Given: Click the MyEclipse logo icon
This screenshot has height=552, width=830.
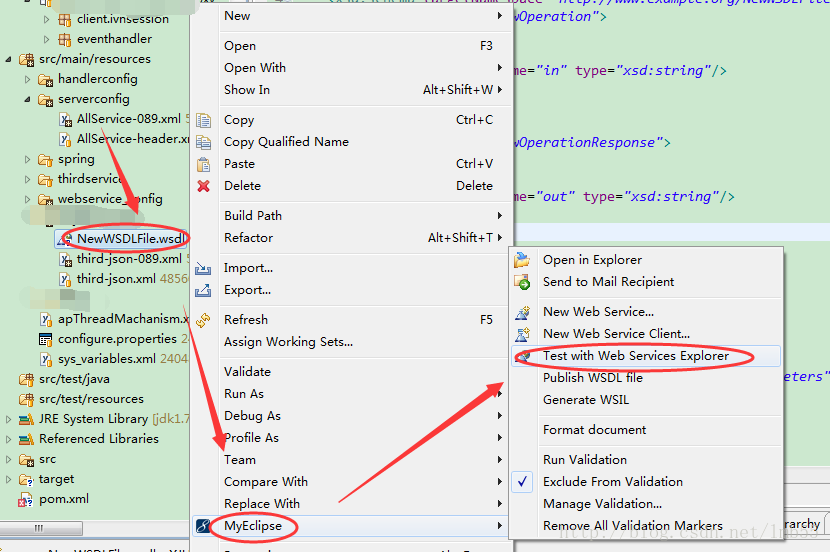Looking at the screenshot, I should point(203,526).
